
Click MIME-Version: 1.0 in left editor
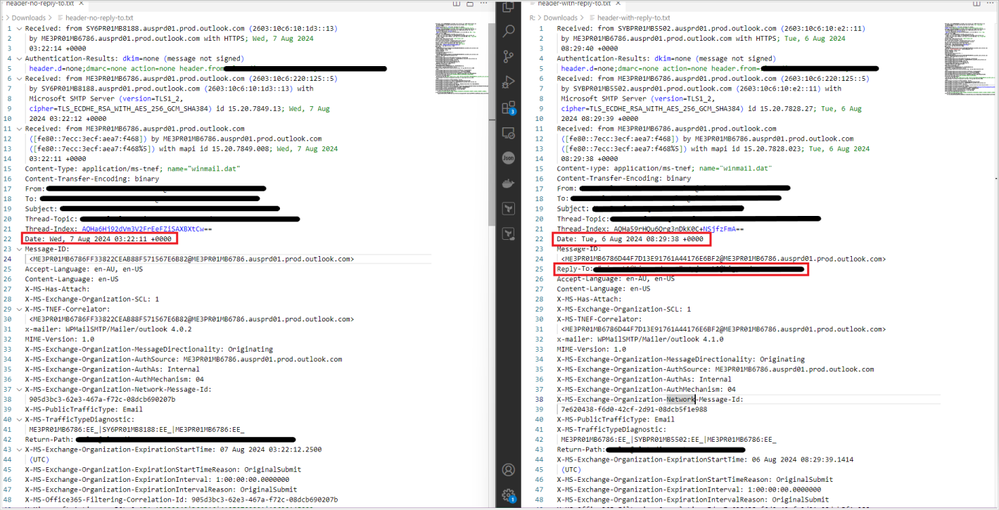pyautogui.click(x=61, y=339)
